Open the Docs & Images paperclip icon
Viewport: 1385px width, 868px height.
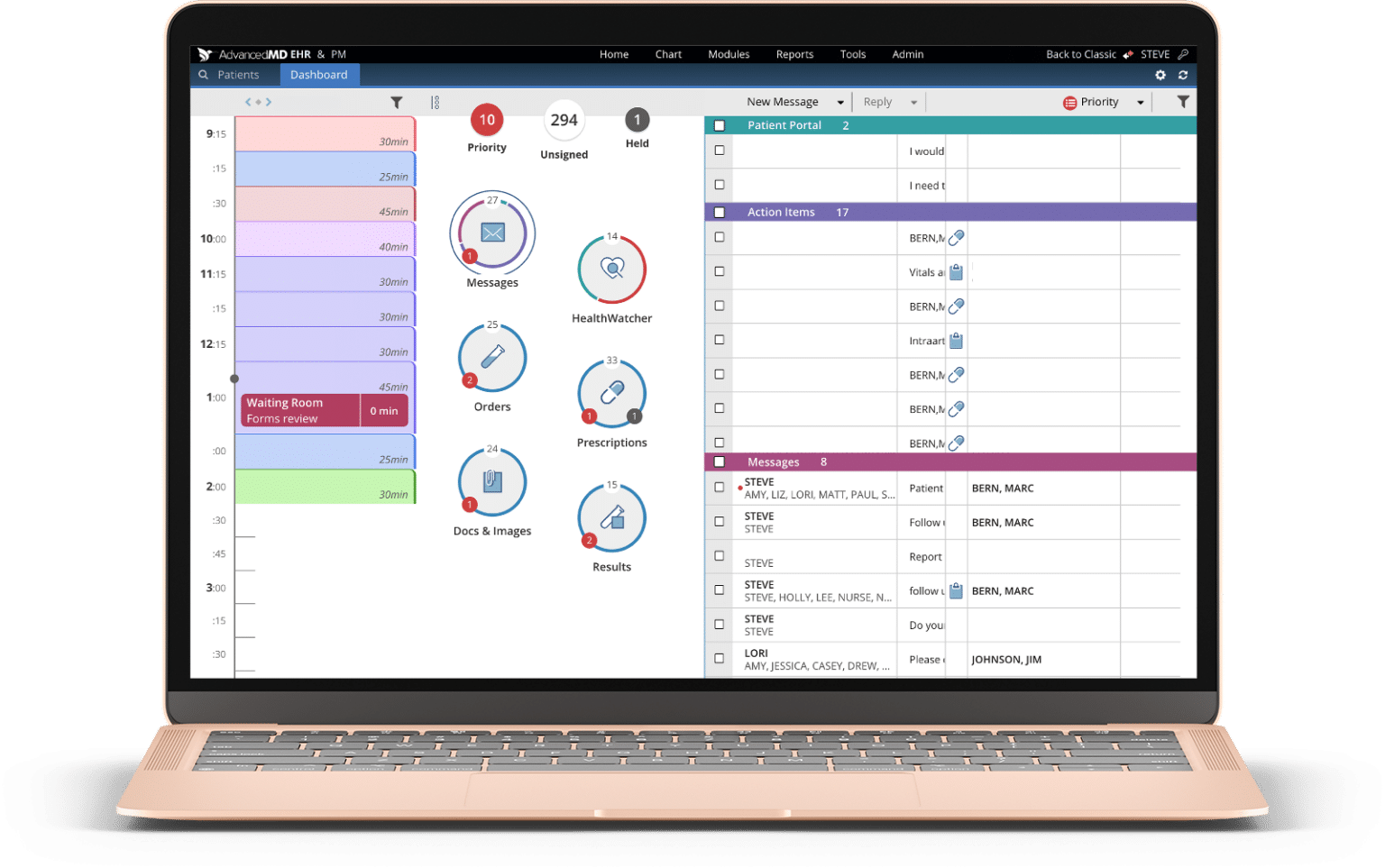point(492,481)
